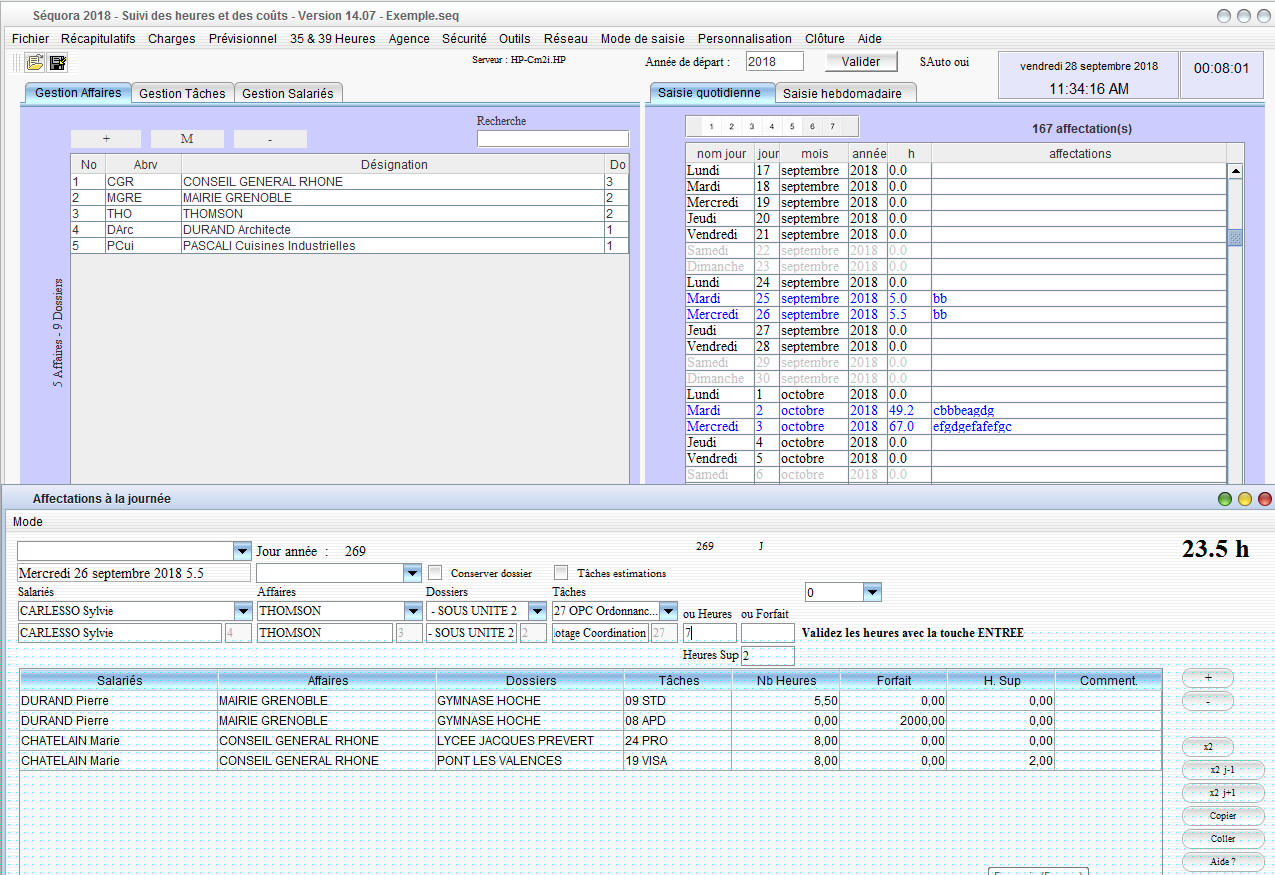
Task: Click the plus button above affaires table
Action: [107, 139]
